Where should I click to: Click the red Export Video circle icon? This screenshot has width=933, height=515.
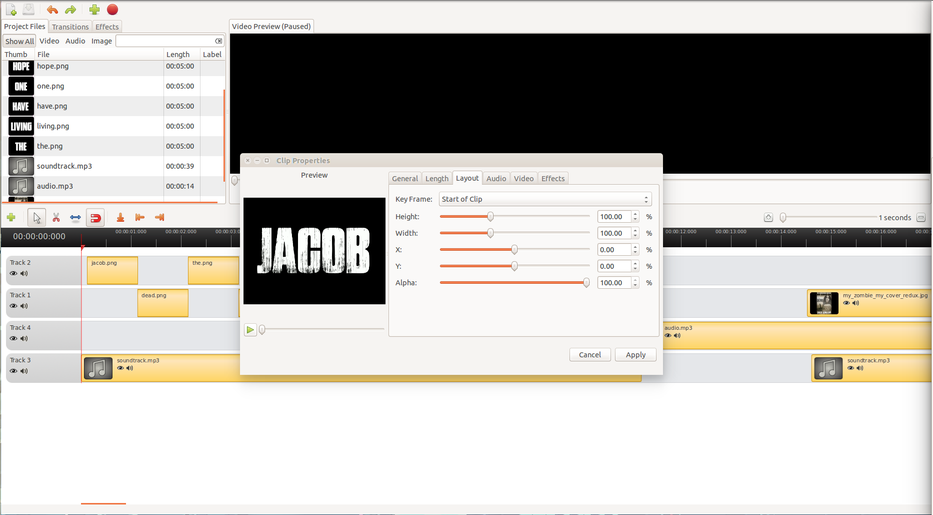tap(112, 10)
